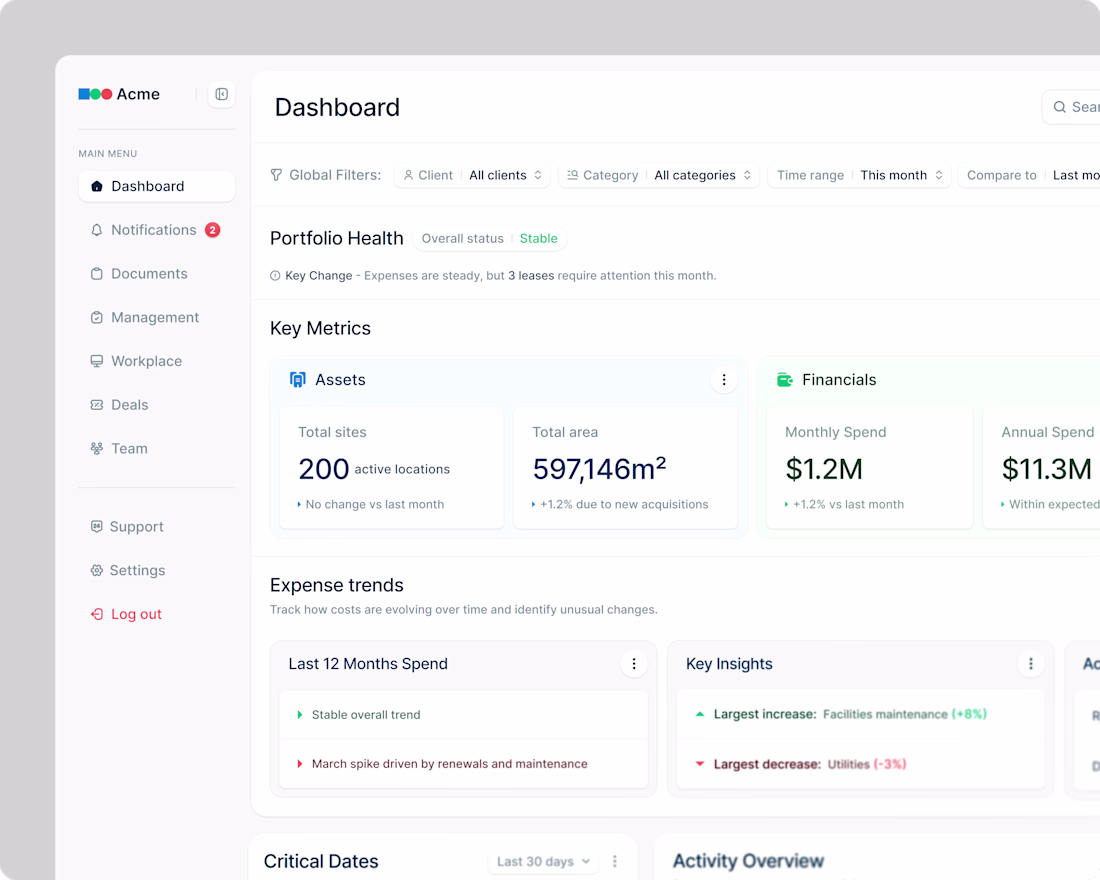Open the Client All clients dropdown

pyautogui.click(x=472, y=175)
